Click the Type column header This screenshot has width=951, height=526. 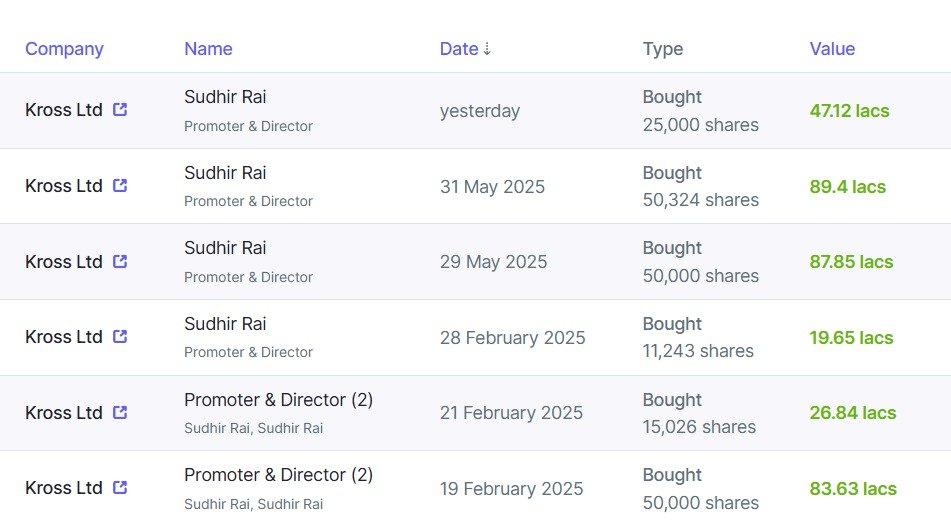click(x=663, y=49)
